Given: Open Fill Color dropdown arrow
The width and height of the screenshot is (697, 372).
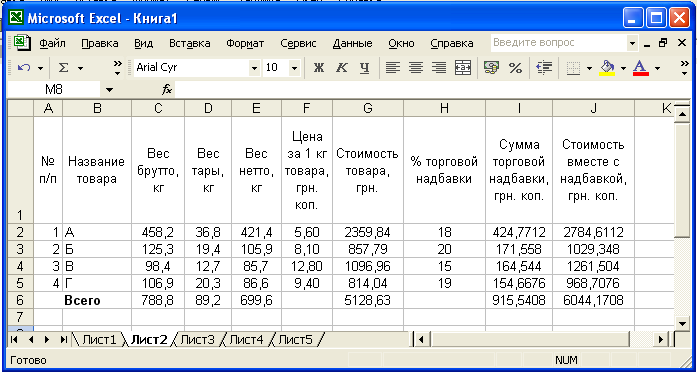Looking at the screenshot, I should pyautogui.click(x=623, y=69).
